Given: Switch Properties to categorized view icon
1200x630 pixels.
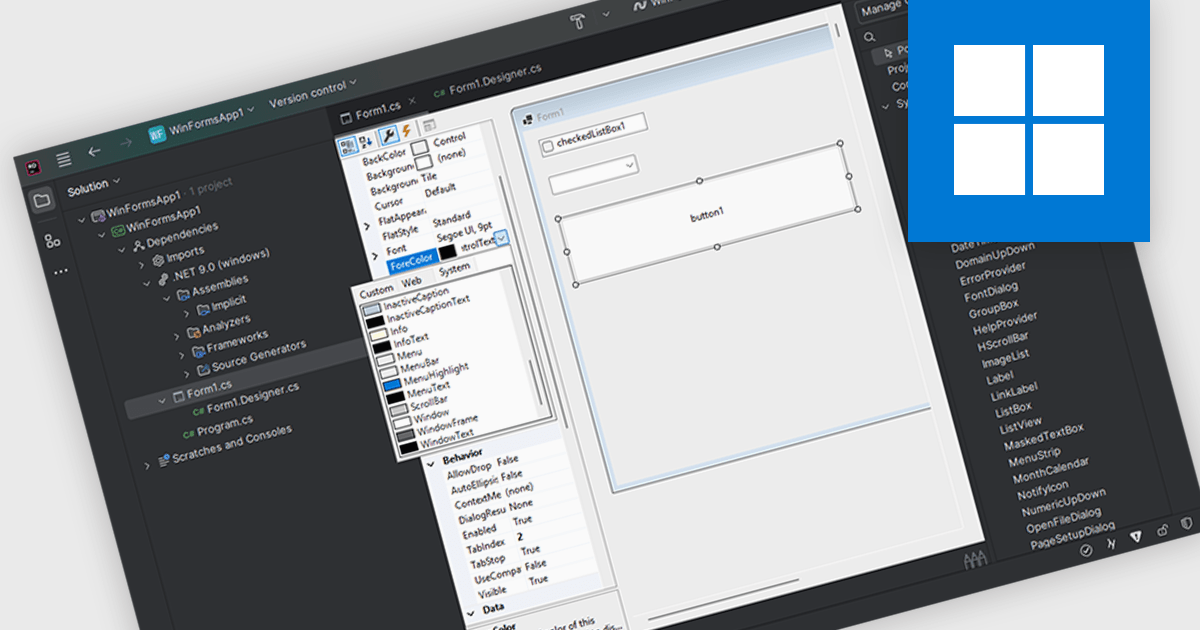Looking at the screenshot, I should (x=347, y=145).
